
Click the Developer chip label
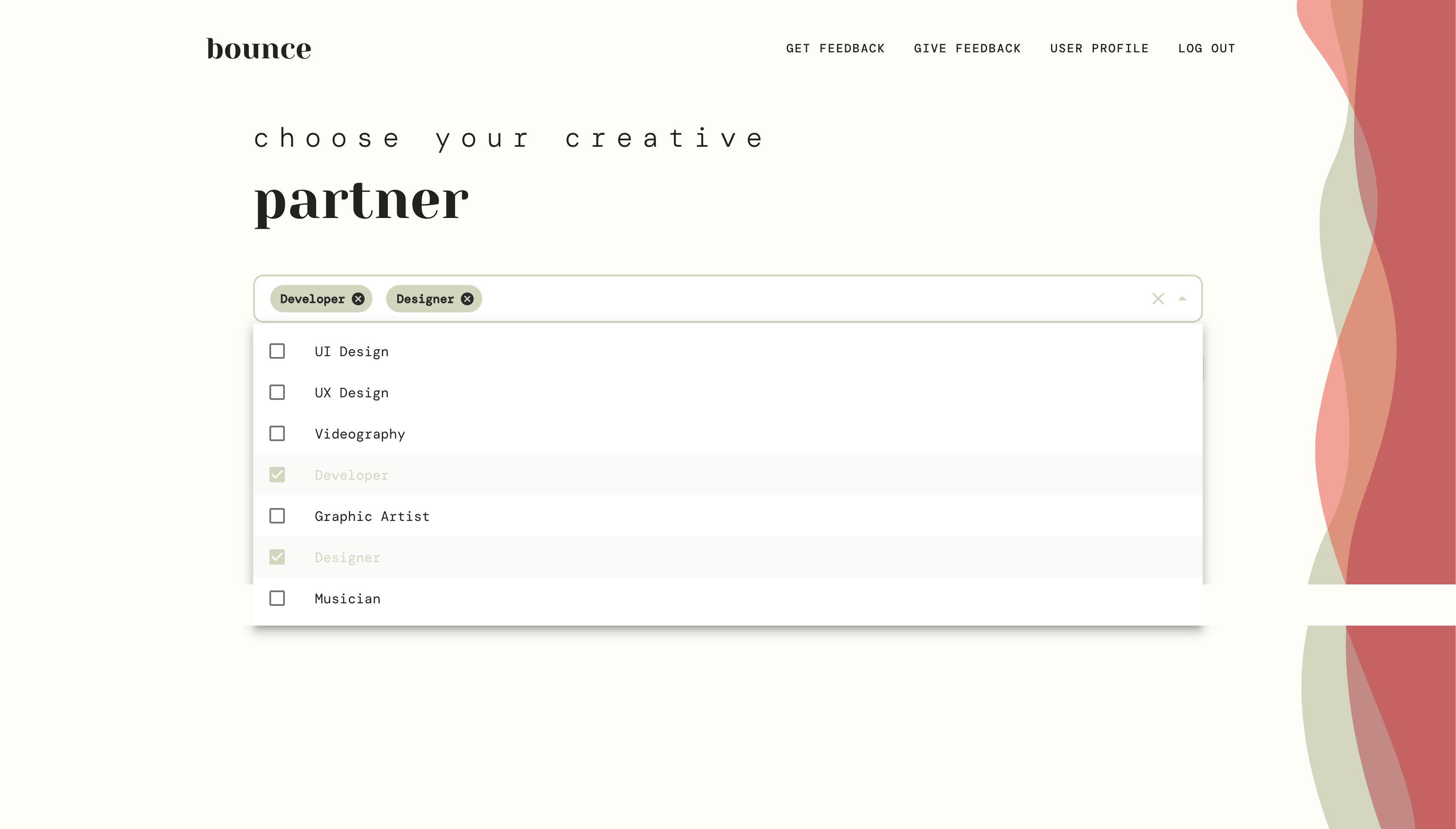tap(312, 299)
